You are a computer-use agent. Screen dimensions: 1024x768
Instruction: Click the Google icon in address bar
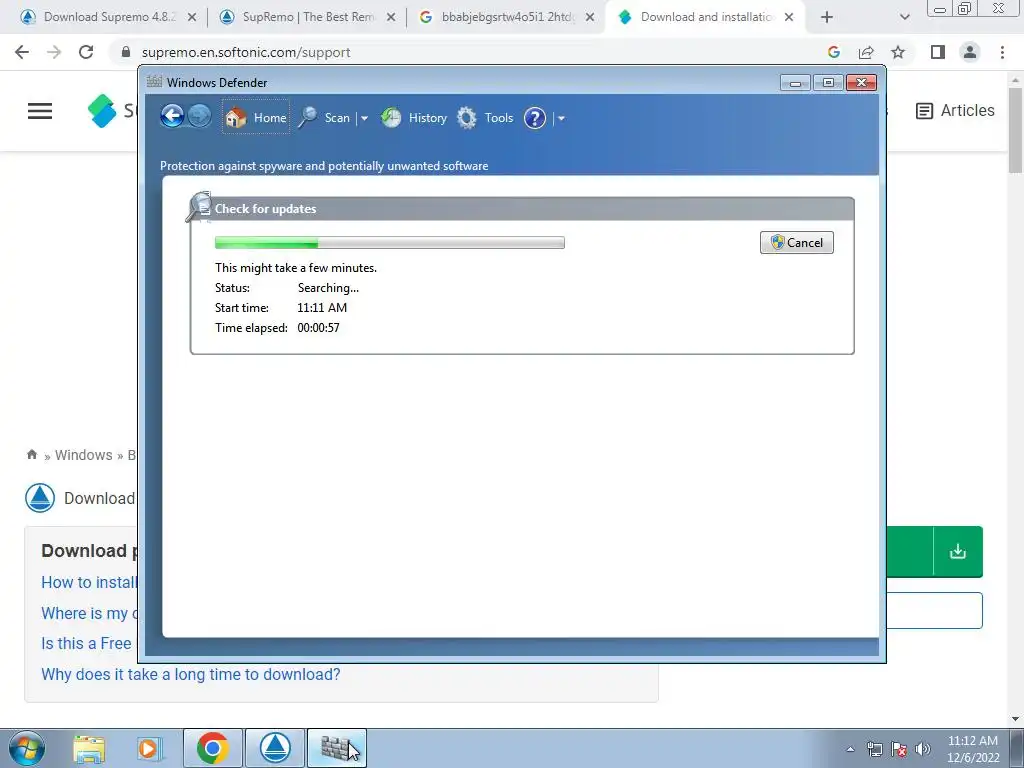coord(834,52)
